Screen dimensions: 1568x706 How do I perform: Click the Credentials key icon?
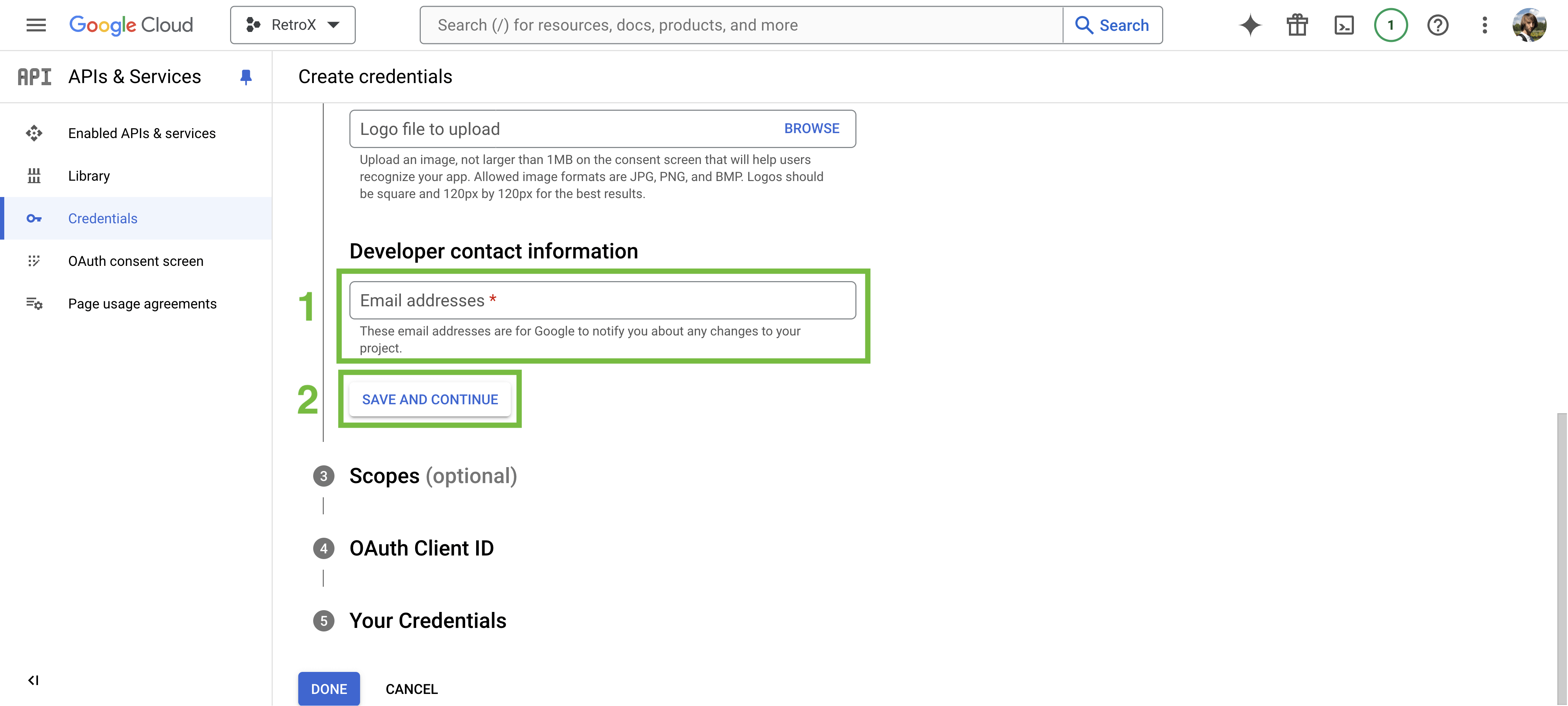(34, 219)
